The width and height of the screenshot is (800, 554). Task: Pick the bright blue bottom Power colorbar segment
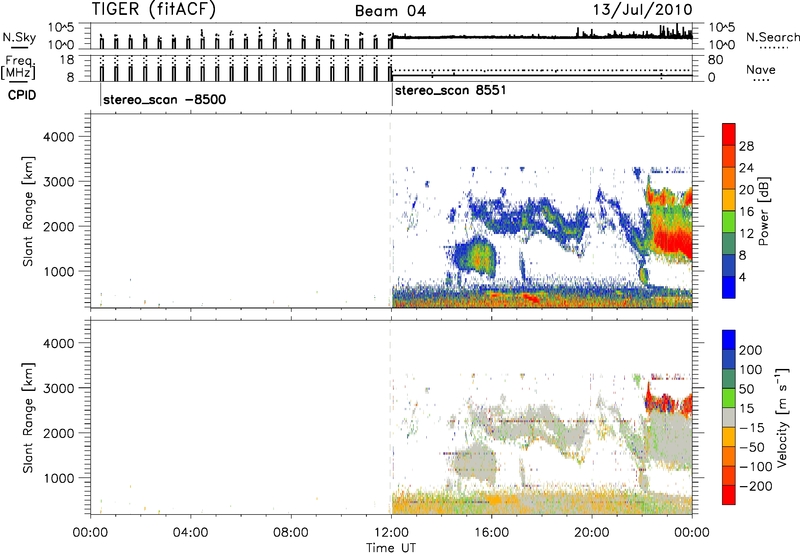pyautogui.click(x=729, y=287)
